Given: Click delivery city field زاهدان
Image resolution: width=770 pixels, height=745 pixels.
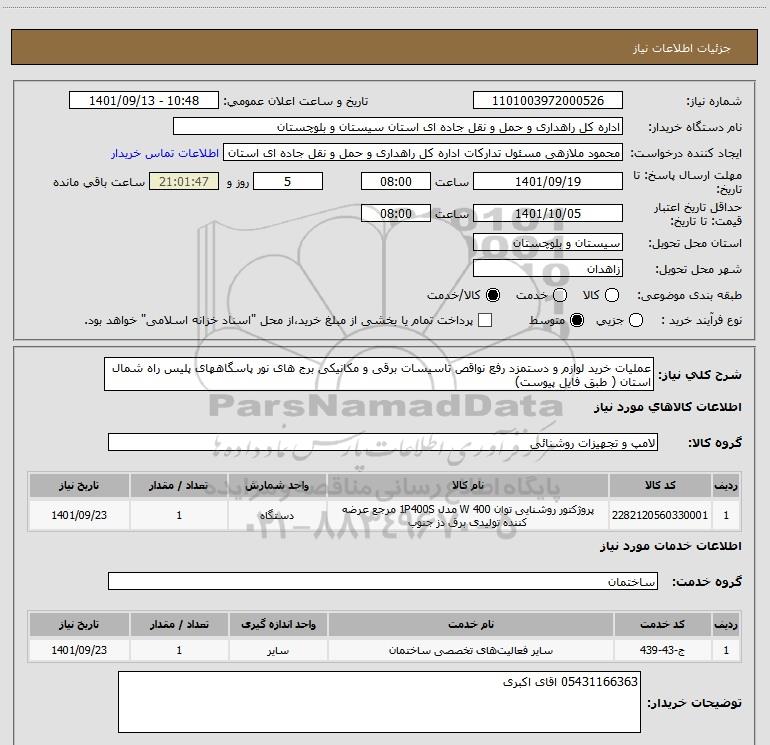Looking at the screenshot, I should [548, 269].
